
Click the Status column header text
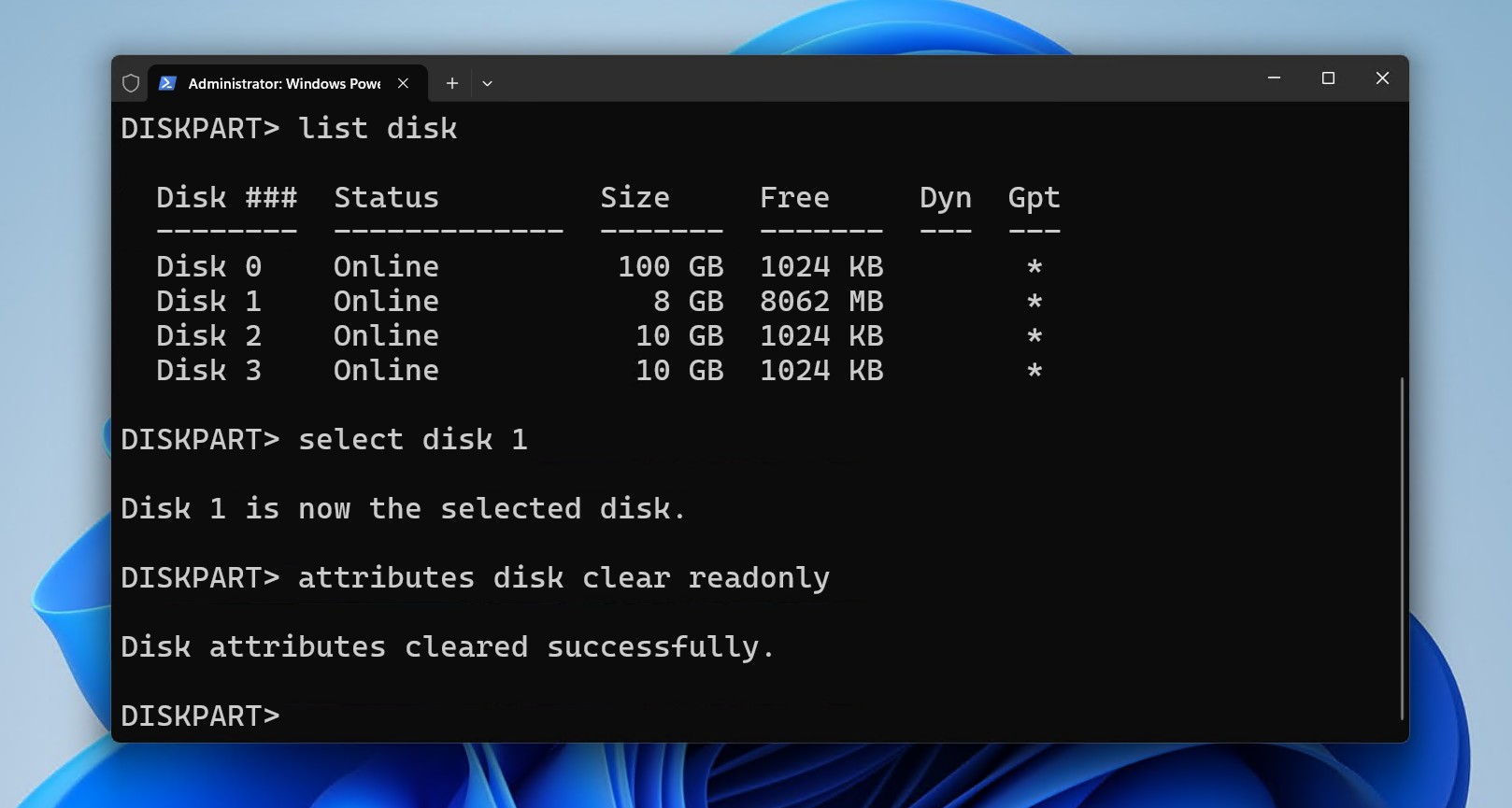pos(386,198)
